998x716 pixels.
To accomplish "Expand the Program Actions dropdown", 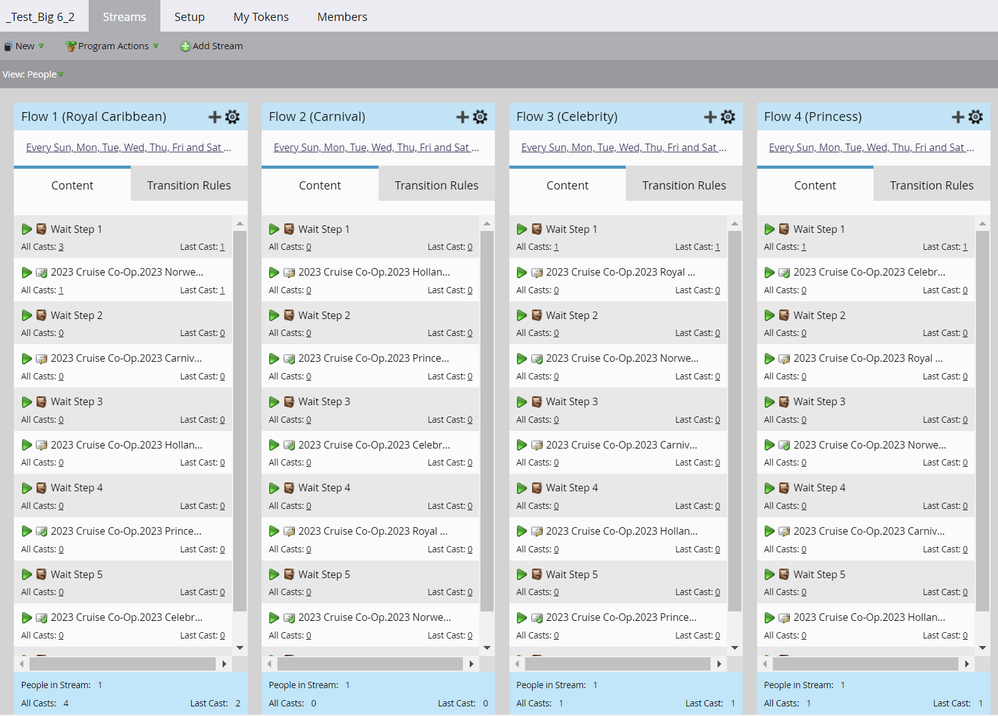I will [x=111, y=46].
